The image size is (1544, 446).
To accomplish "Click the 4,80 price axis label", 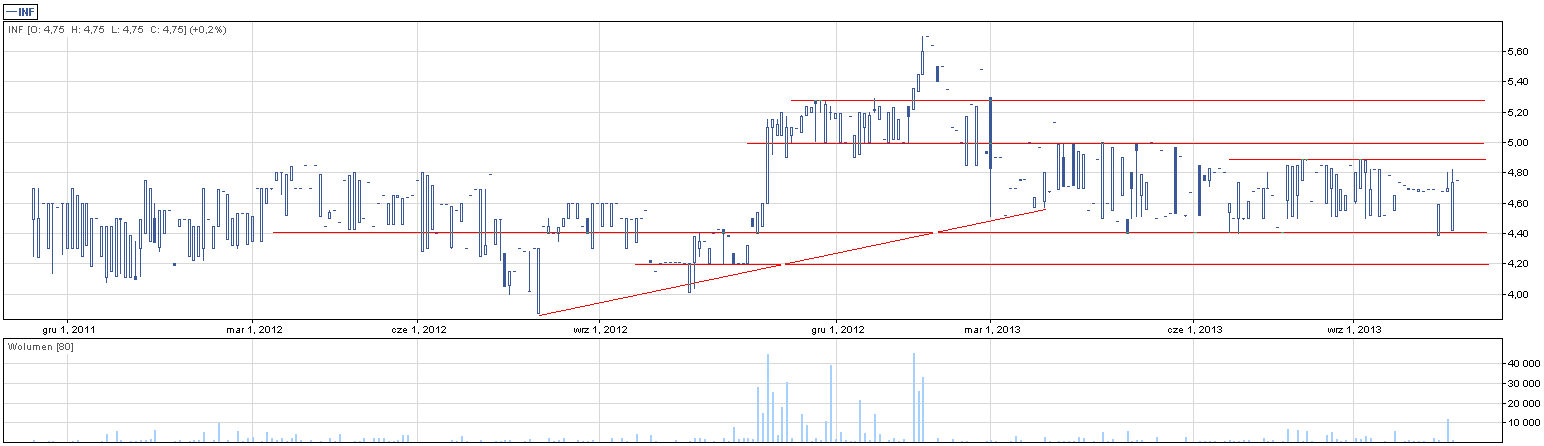I will [x=1517, y=173].
